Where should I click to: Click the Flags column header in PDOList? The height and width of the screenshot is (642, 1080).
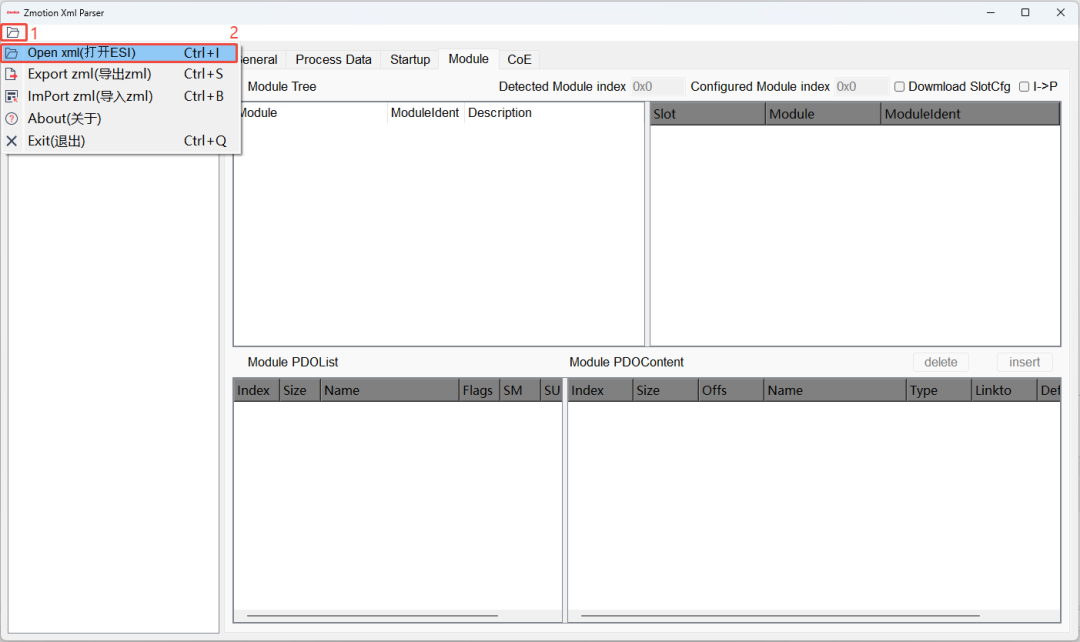coord(479,390)
